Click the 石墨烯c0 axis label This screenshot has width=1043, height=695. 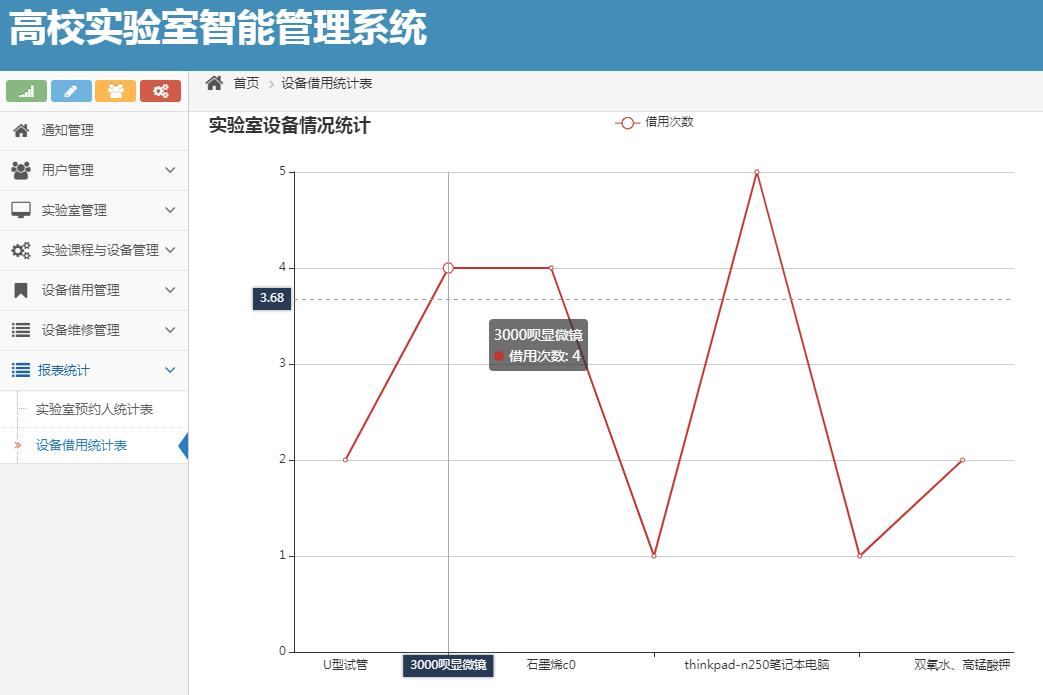[x=551, y=664]
